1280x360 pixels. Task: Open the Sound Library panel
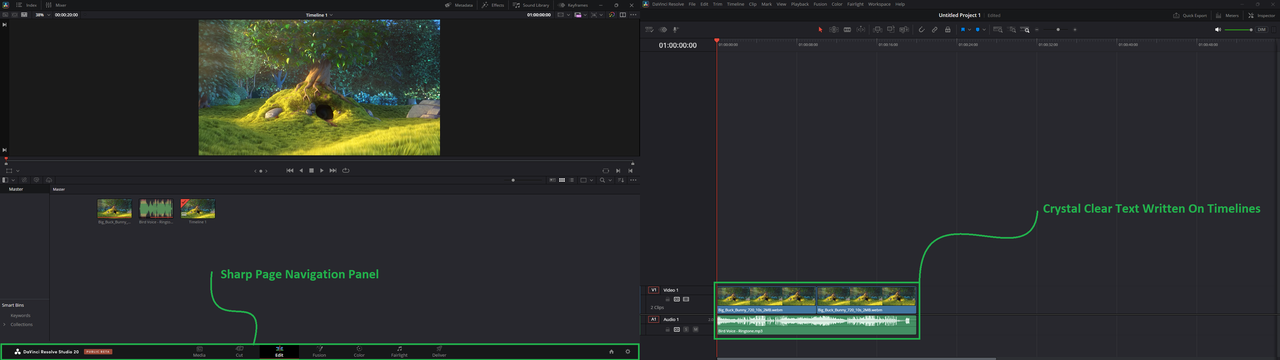(x=531, y=5)
